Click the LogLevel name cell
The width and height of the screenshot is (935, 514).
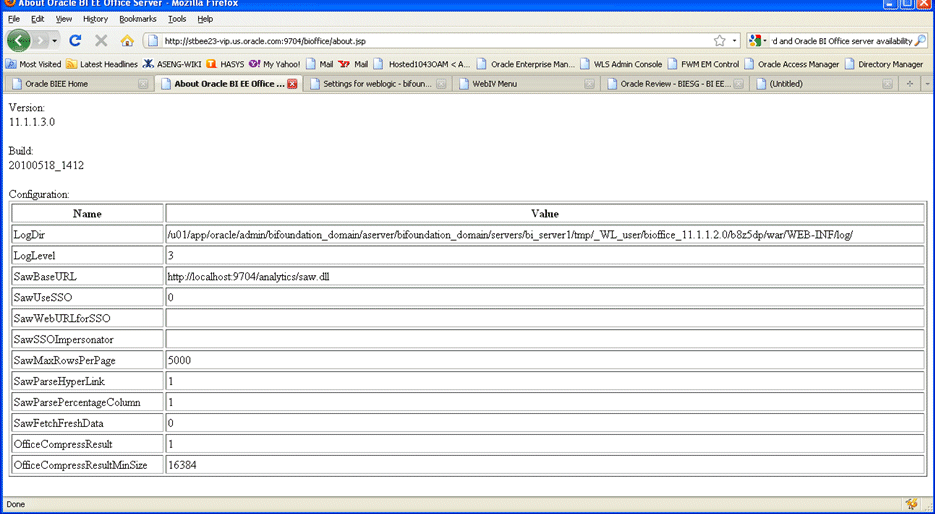88,256
